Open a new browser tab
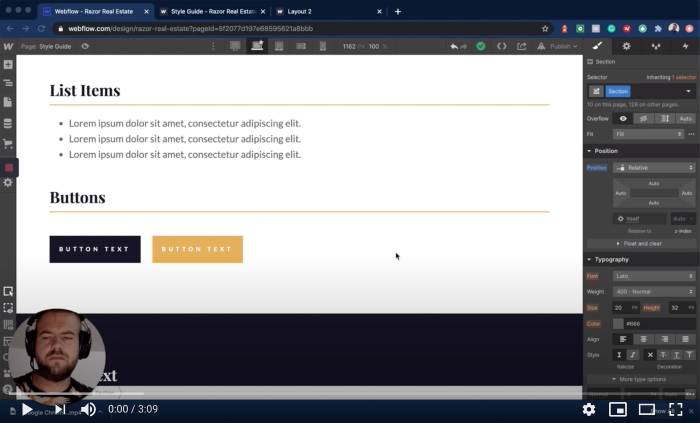The image size is (700, 423). [x=398, y=12]
